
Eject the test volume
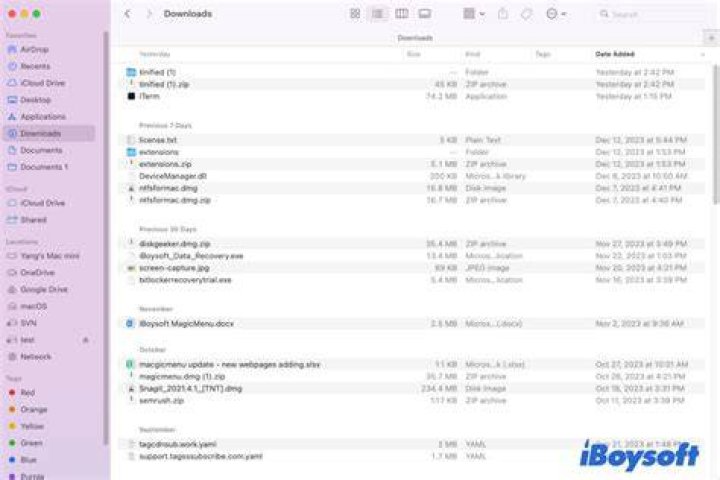(x=85, y=340)
